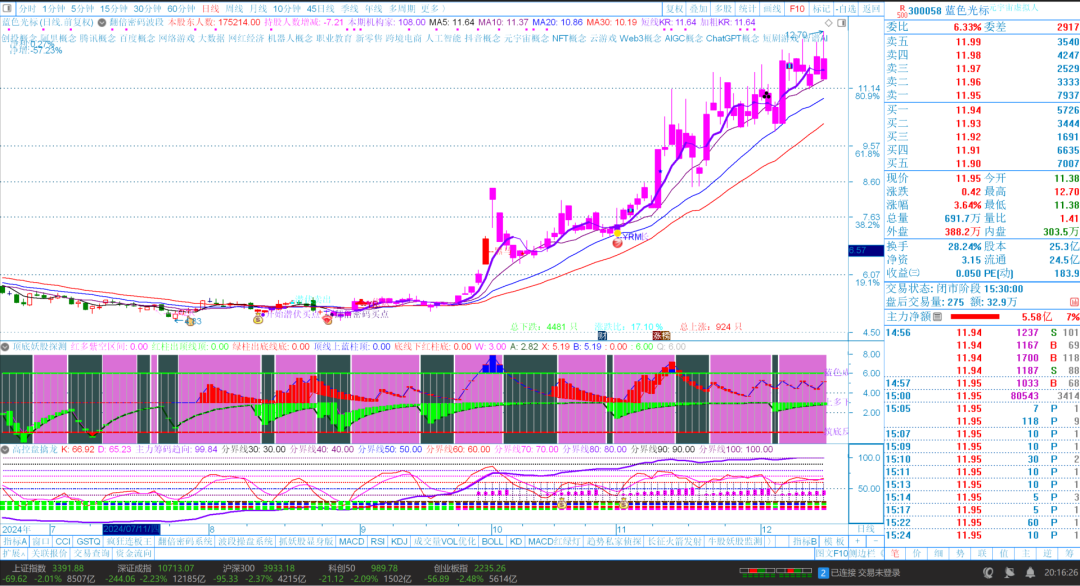Click the 叠加 overlay button
Screen dimensions: 1080x586
[x=698, y=9]
